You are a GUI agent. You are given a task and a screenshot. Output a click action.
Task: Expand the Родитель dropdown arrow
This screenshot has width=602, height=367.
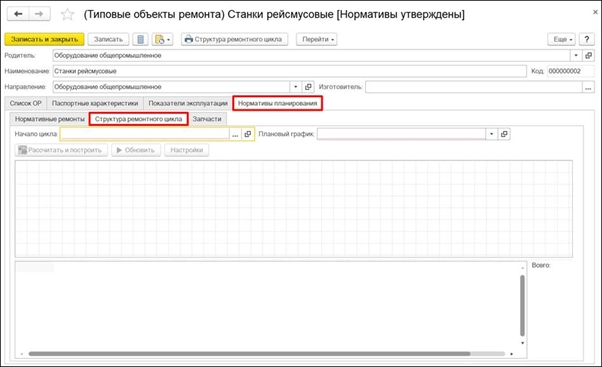pyautogui.click(x=576, y=55)
